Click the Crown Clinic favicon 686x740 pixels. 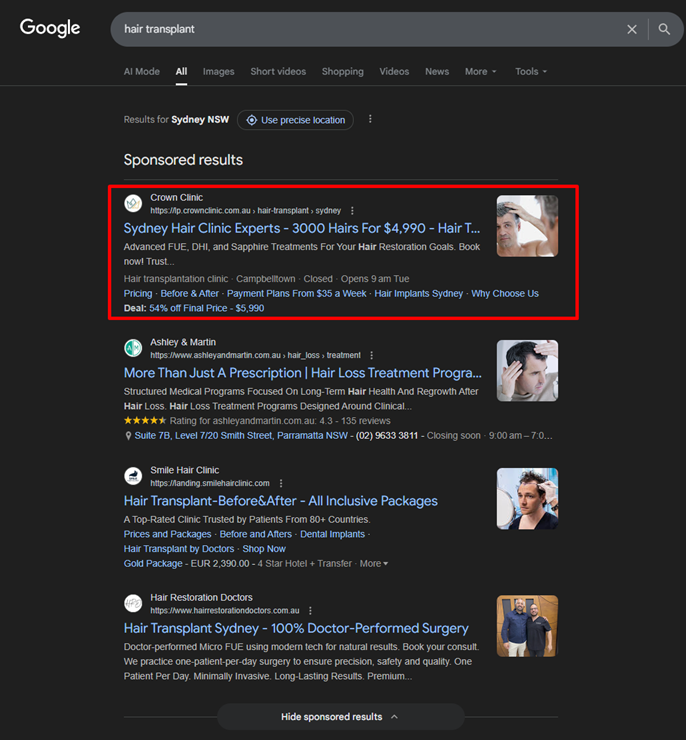pos(133,204)
